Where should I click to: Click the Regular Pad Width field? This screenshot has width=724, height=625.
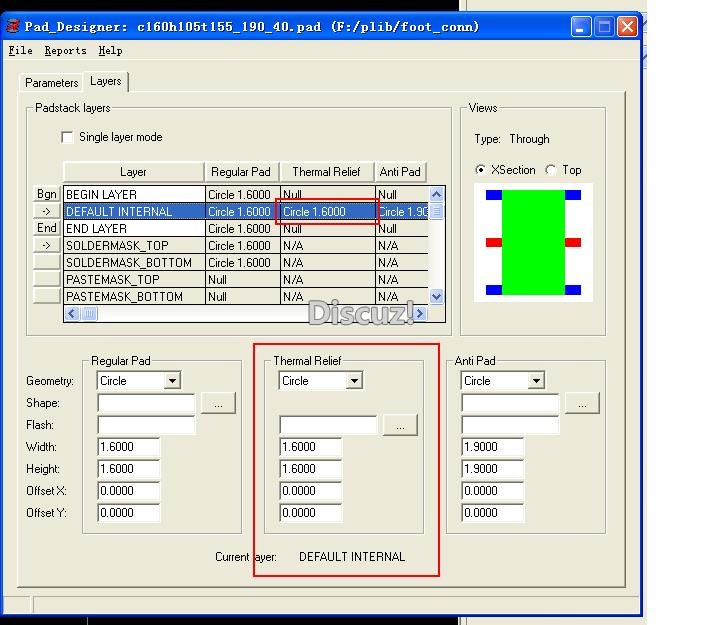[129, 447]
